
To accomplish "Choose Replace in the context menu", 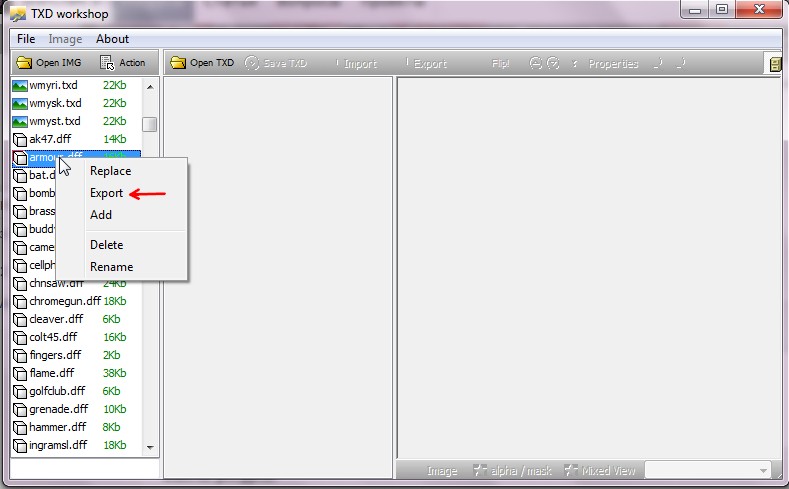I will 111,171.
